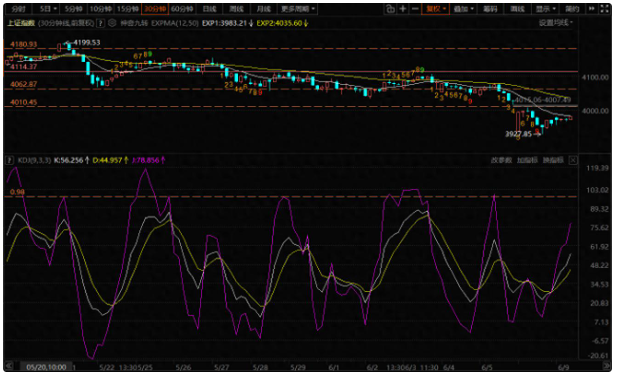
Task: Open the indicator settings hexagon icon
Action: [x=112, y=23]
